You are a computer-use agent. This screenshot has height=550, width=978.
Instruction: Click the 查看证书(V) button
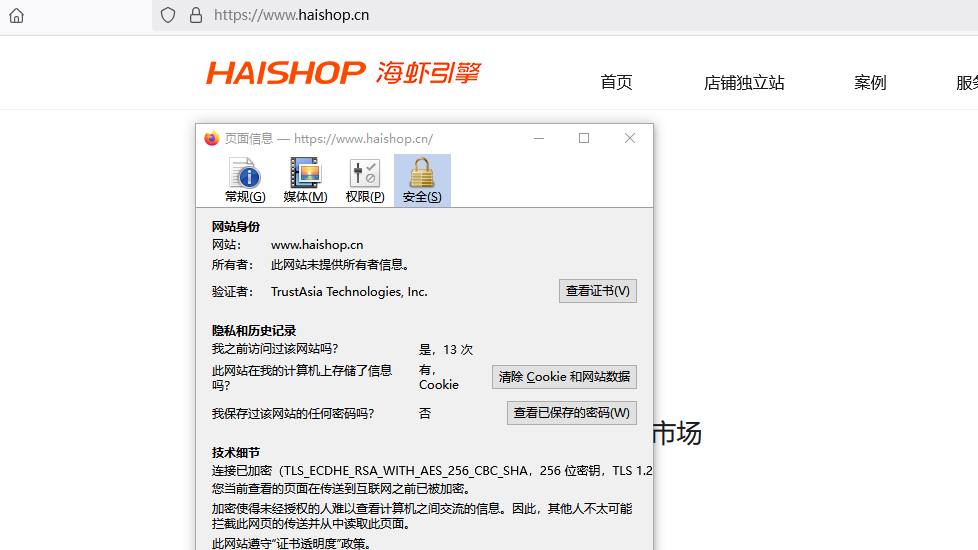tap(598, 291)
